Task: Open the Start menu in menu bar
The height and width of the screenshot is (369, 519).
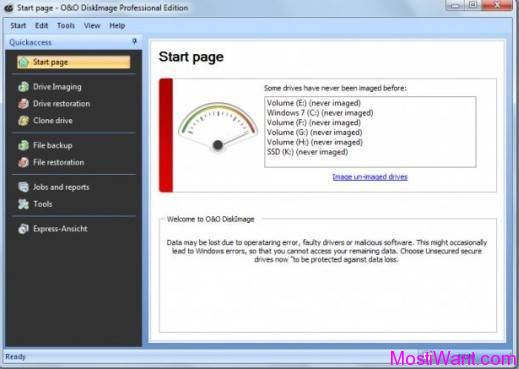Action: pyautogui.click(x=18, y=26)
